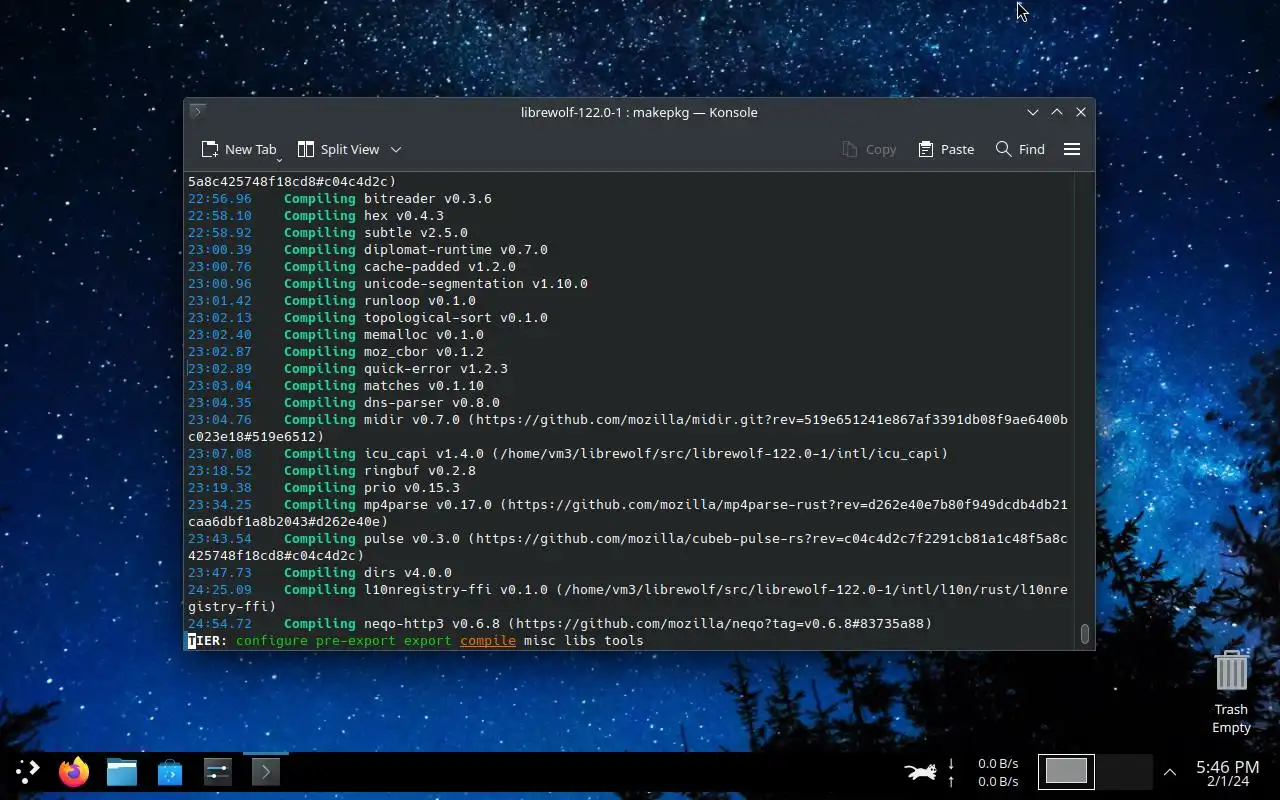Click the 'tools' tier text
This screenshot has height=800, width=1280.
tap(624, 640)
